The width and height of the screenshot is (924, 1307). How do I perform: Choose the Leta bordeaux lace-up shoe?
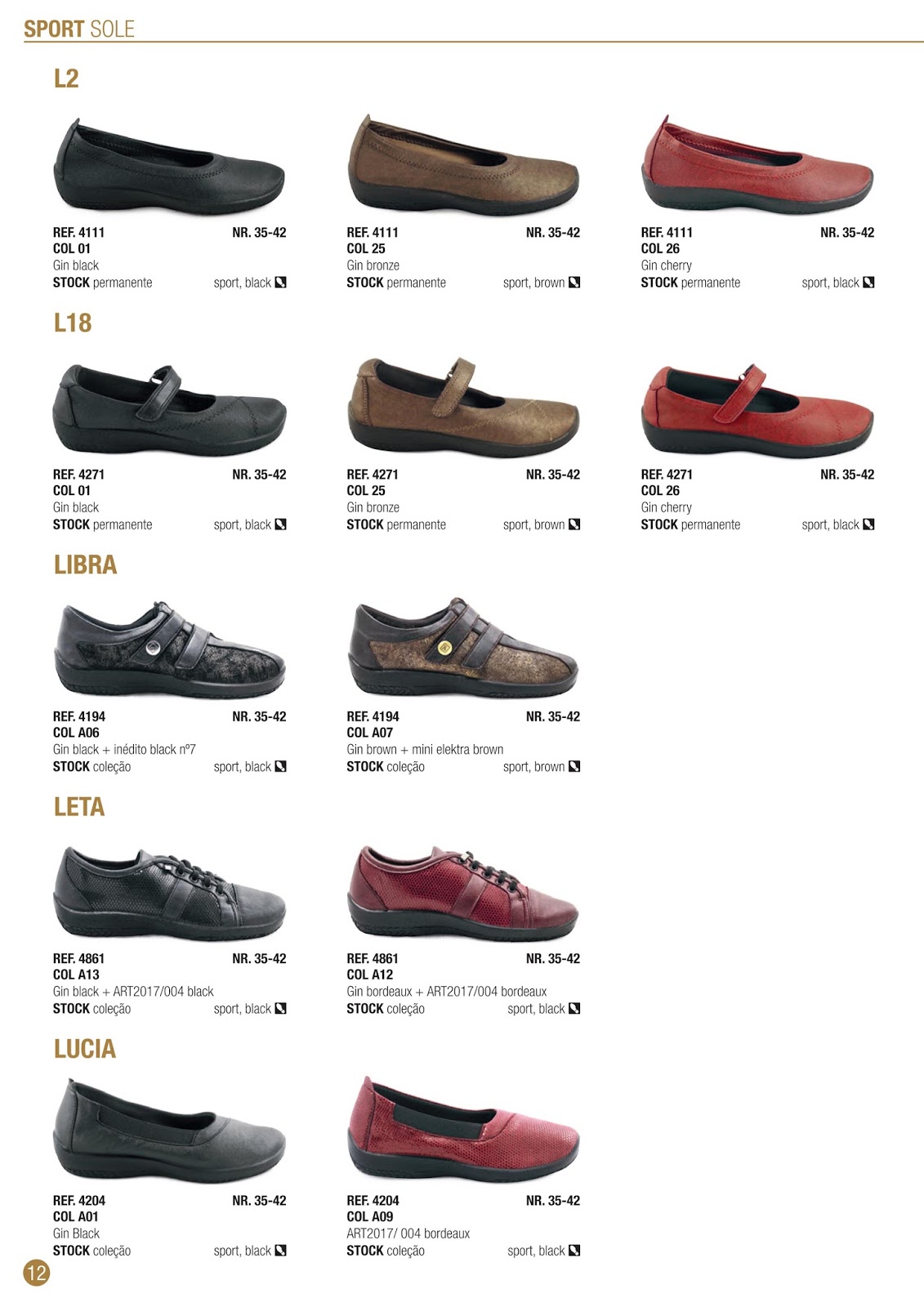point(463,893)
